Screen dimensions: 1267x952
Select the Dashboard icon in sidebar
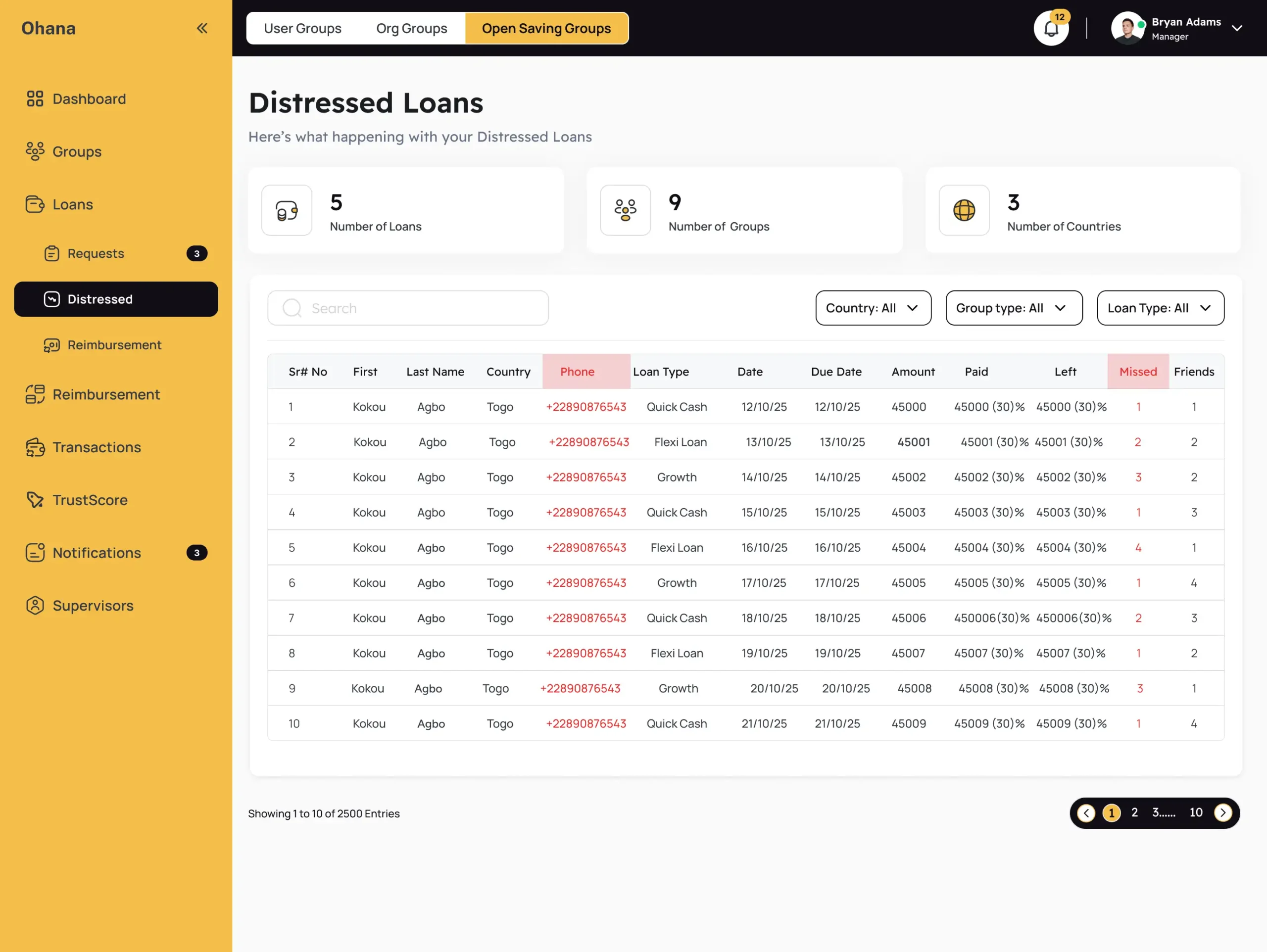point(35,98)
